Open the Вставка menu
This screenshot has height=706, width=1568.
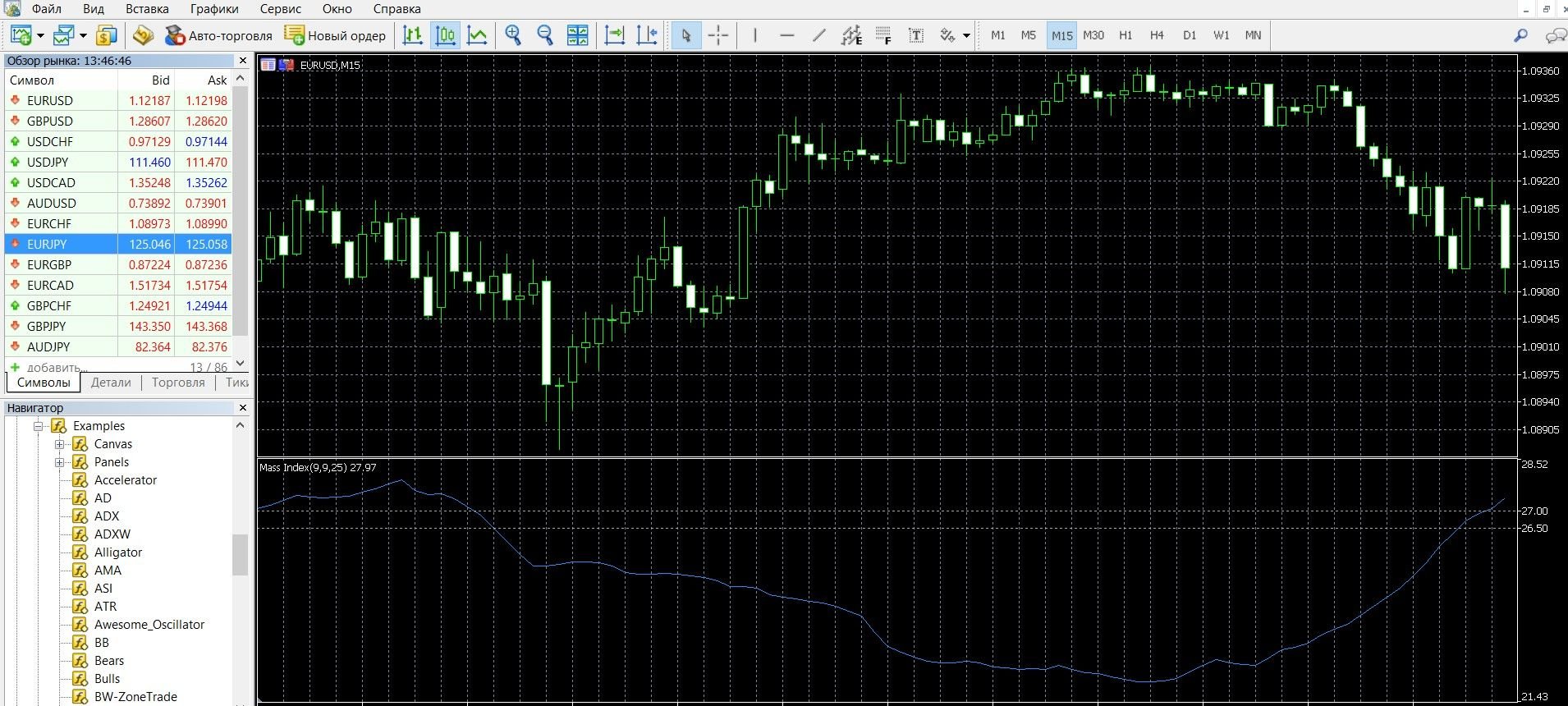click(147, 9)
